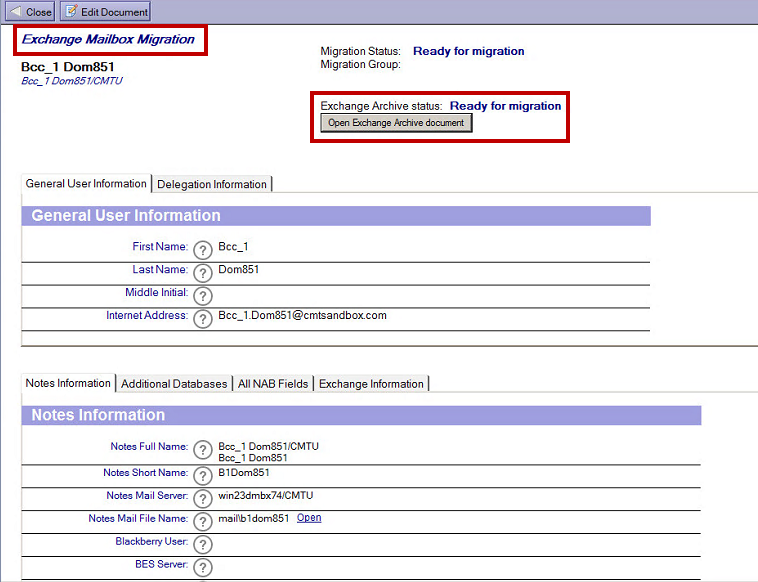The width and height of the screenshot is (758, 582).
Task: Click the Blackberry User field label
Action: pos(152,541)
